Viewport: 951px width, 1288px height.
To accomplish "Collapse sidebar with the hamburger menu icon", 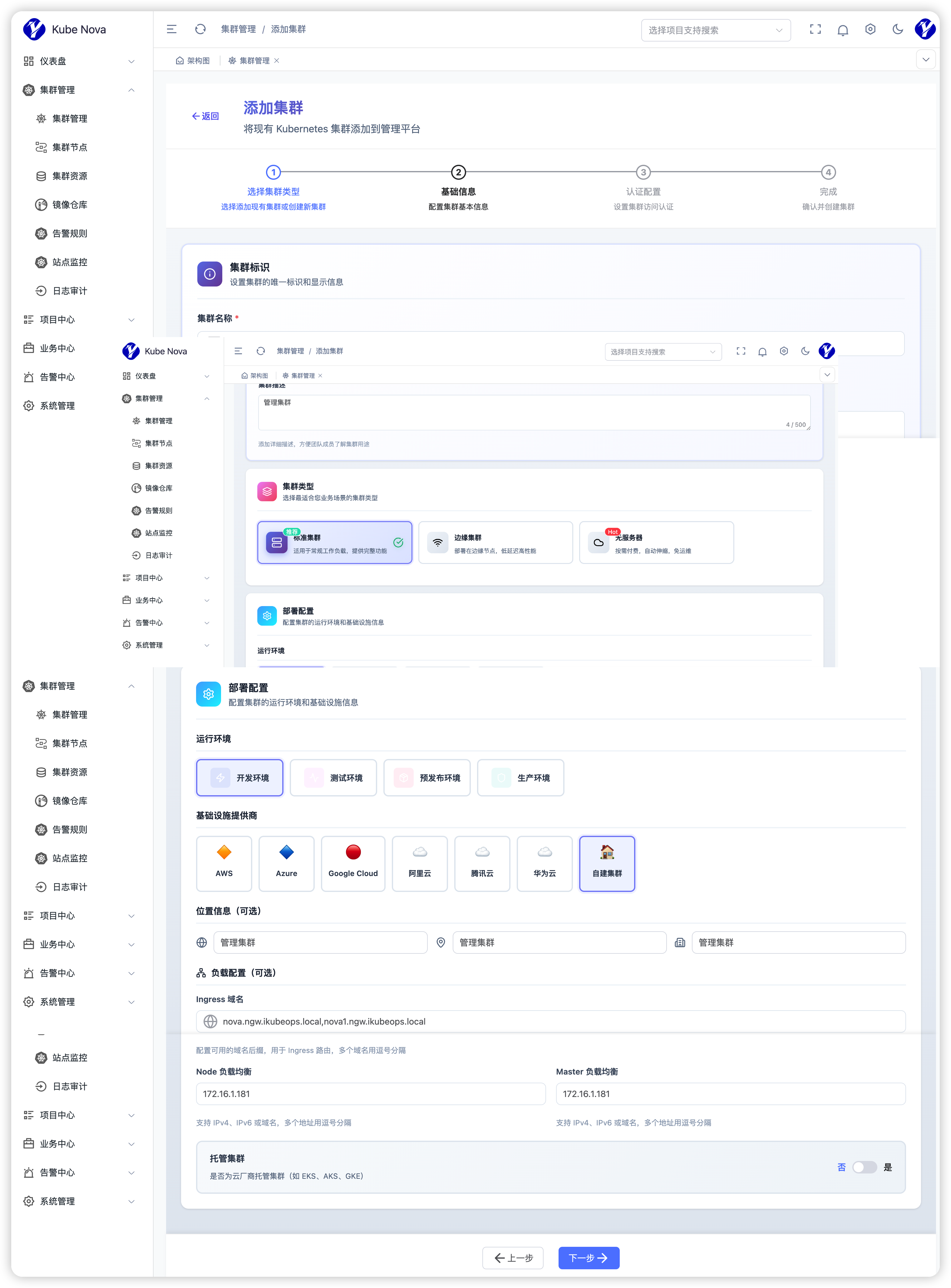I will (x=171, y=29).
